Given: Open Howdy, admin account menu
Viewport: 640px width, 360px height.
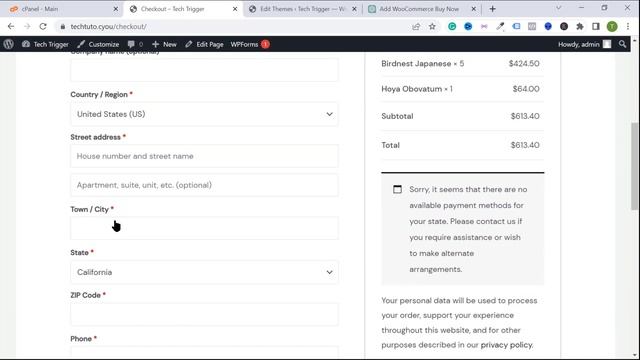Looking at the screenshot, I should click(x=584, y=44).
